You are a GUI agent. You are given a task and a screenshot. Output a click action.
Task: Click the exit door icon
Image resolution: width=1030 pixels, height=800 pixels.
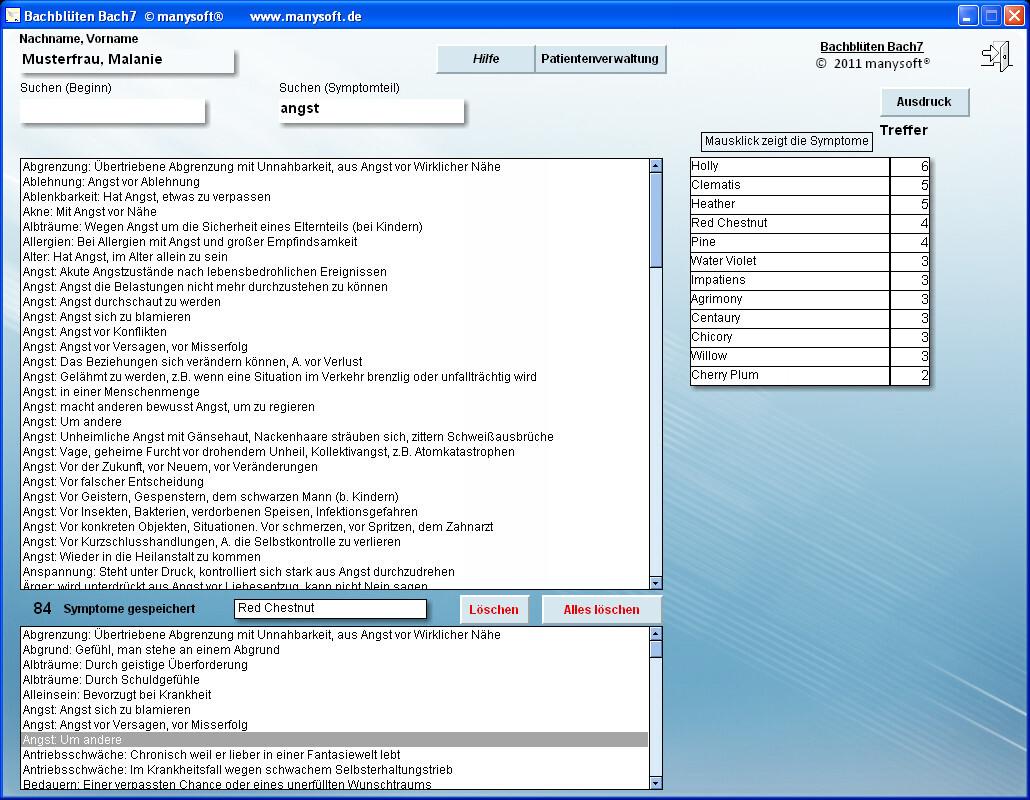tap(996, 56)
